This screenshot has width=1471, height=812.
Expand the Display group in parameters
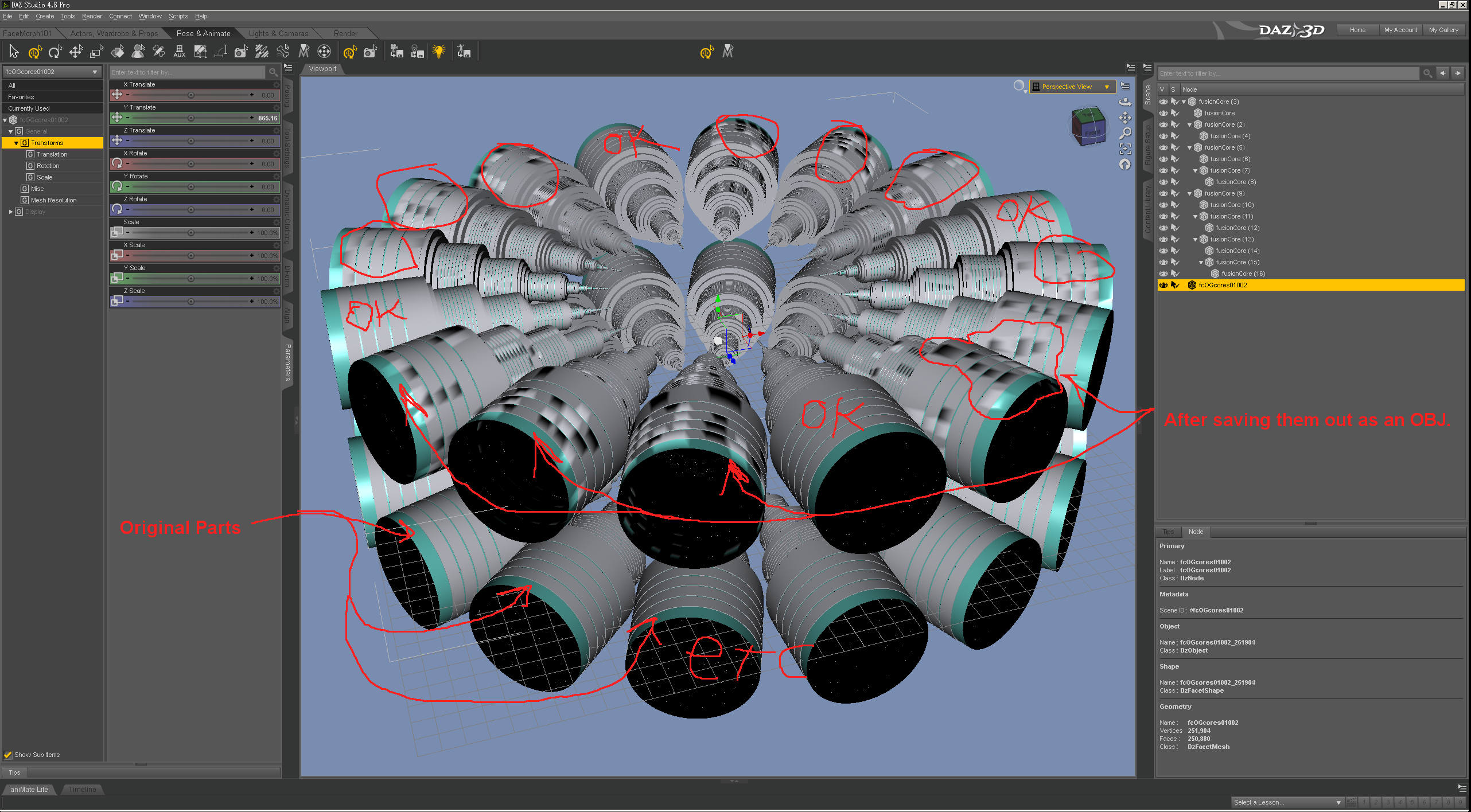[11, 212]
